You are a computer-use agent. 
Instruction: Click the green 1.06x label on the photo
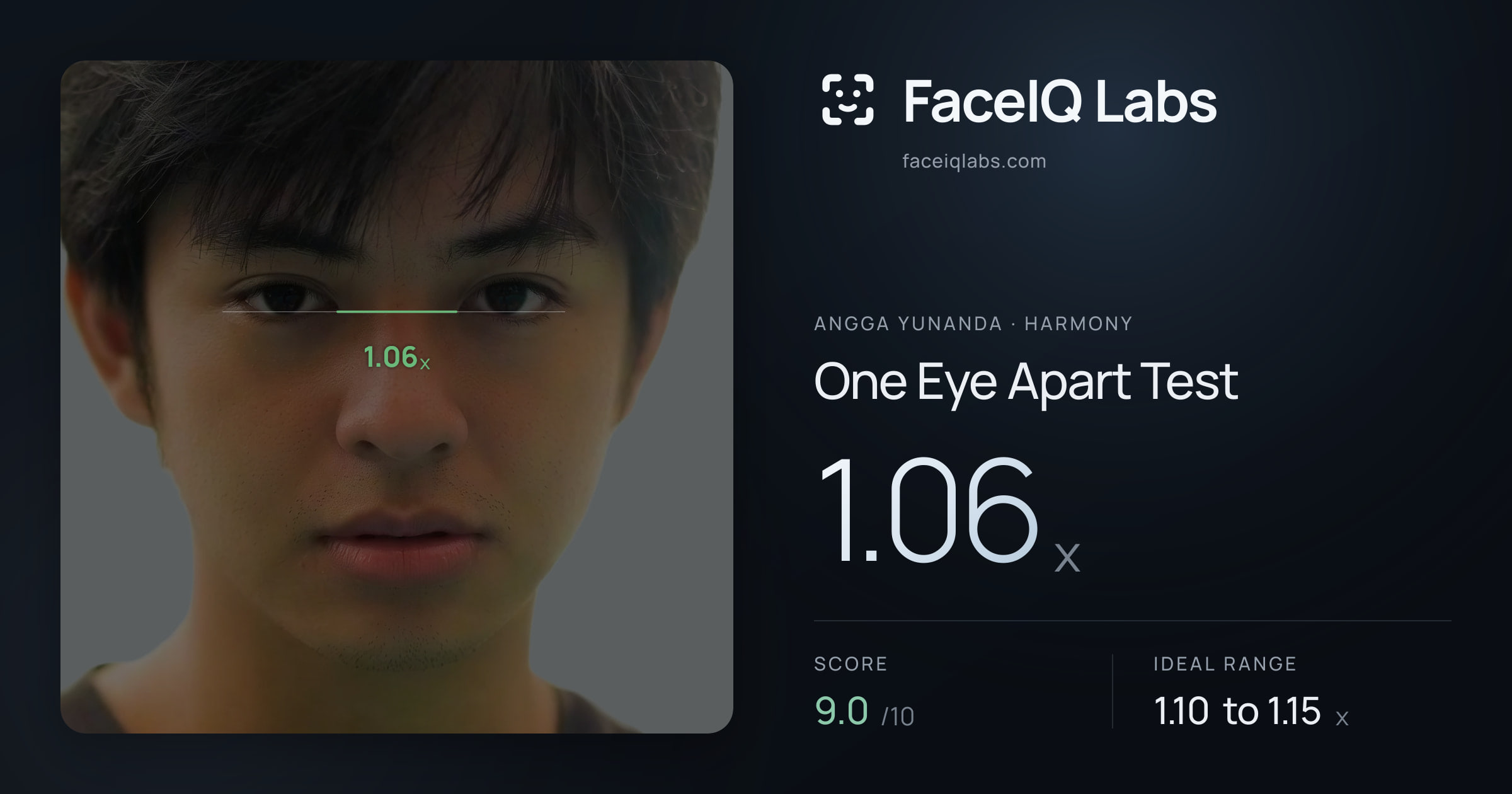(x=397, y=357)
